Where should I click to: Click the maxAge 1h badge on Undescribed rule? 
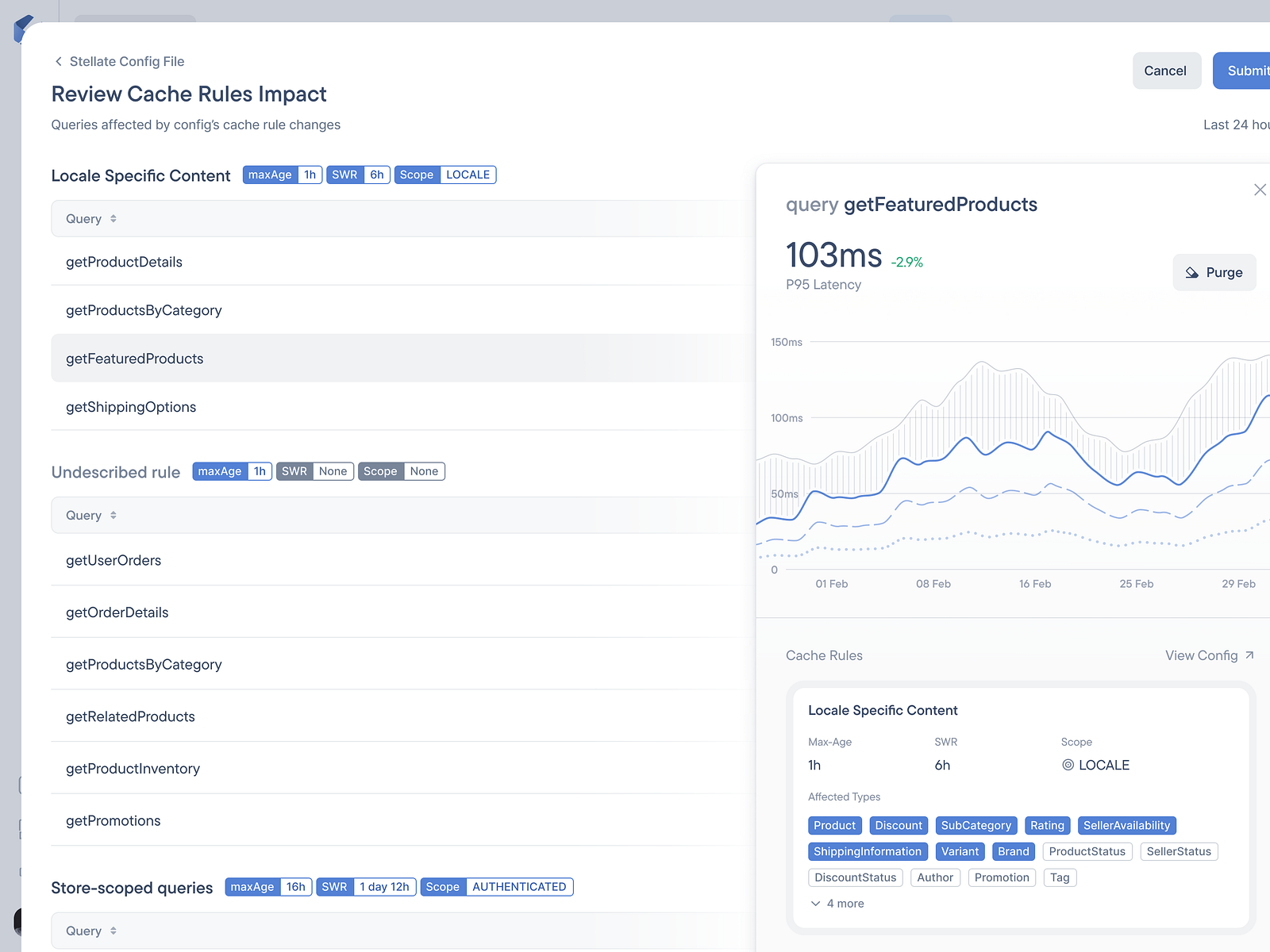pyautogui.click(x=232, y=470)
